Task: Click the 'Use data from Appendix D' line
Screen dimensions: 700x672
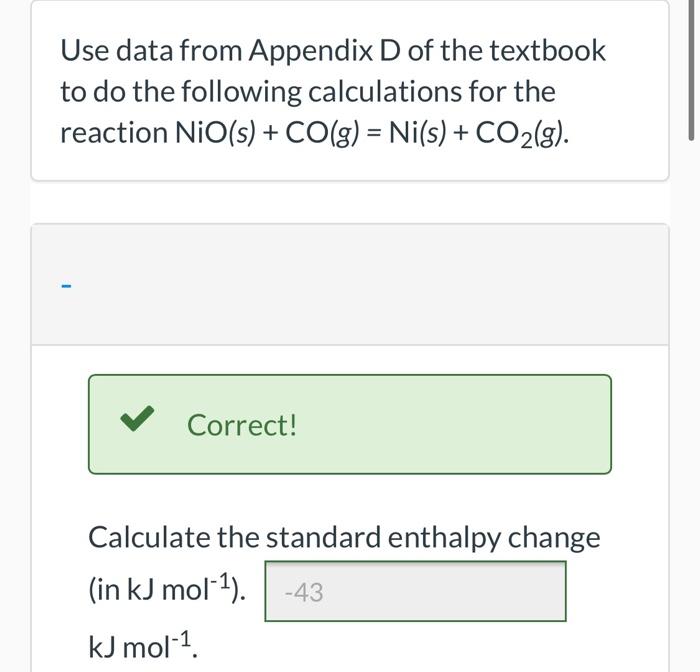Action: (x=333, y=50)
